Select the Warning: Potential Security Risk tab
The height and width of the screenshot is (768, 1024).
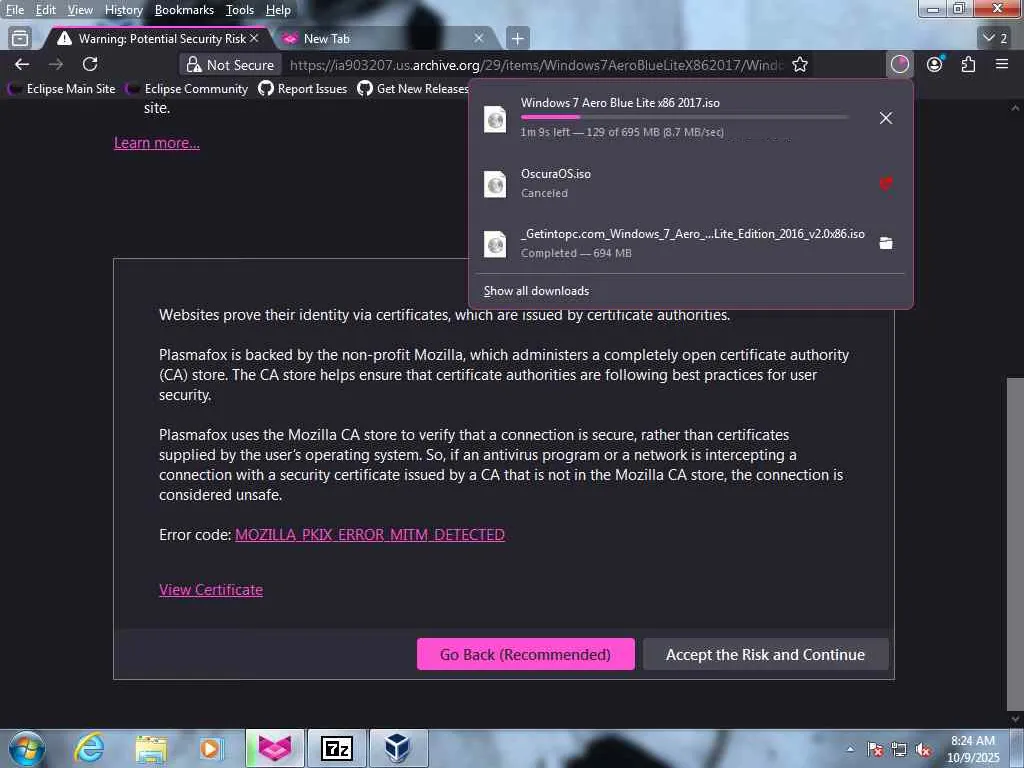click(157, 39)
